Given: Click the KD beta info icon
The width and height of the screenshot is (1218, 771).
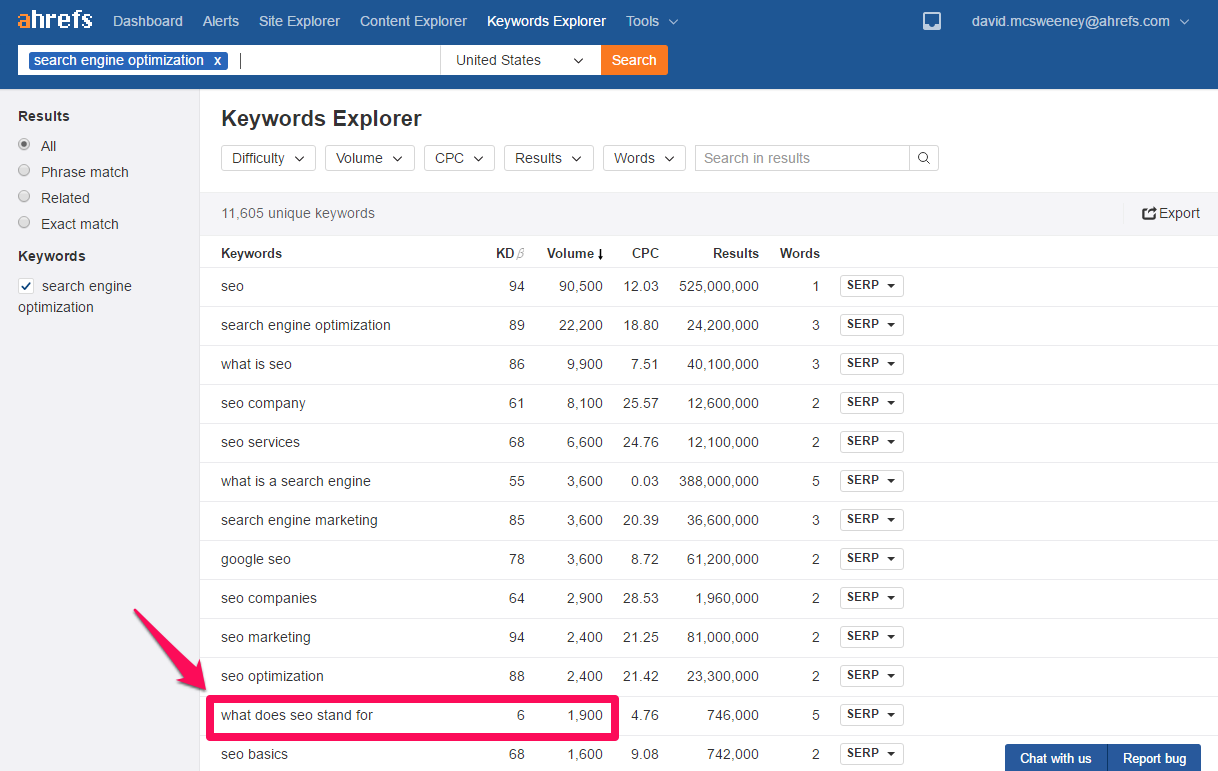Looking at the screenshot, I should point(520,254).
